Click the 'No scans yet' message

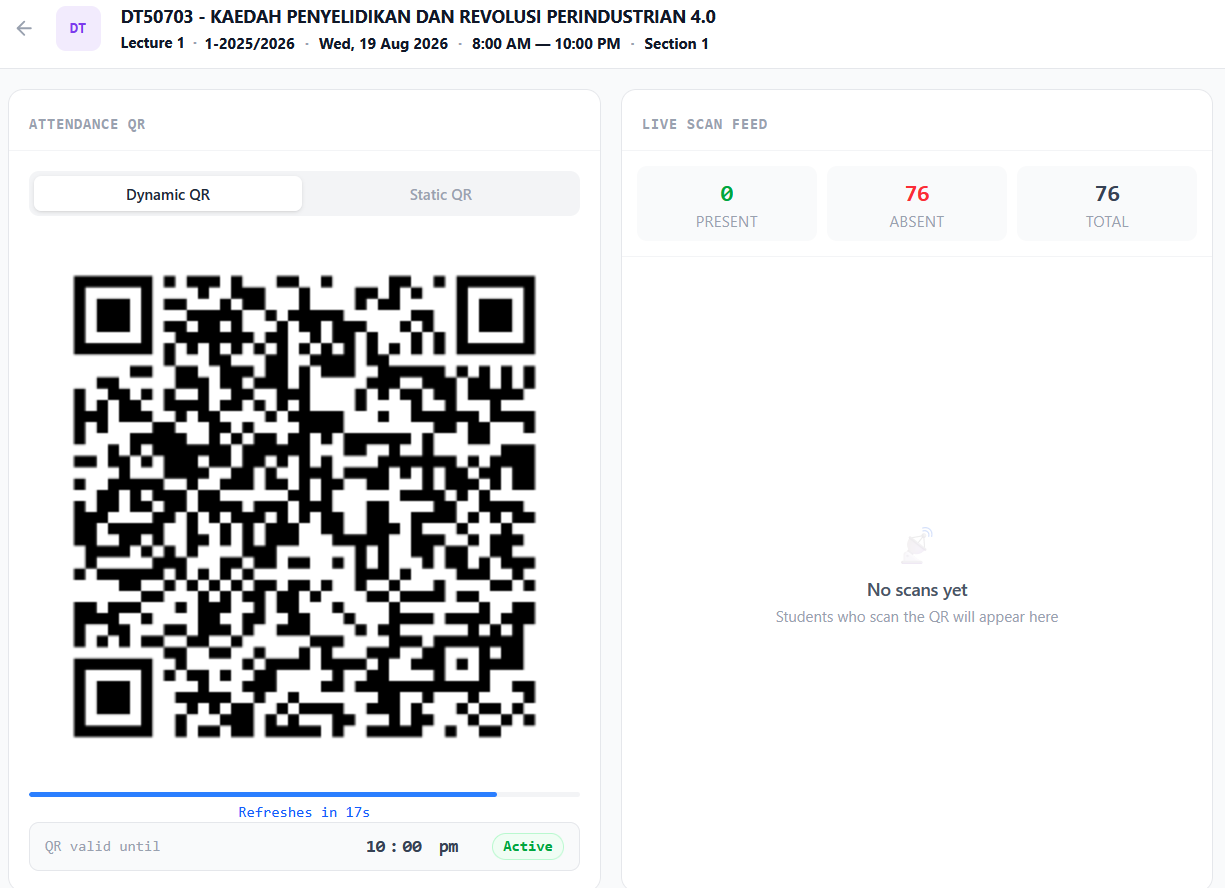917,590
